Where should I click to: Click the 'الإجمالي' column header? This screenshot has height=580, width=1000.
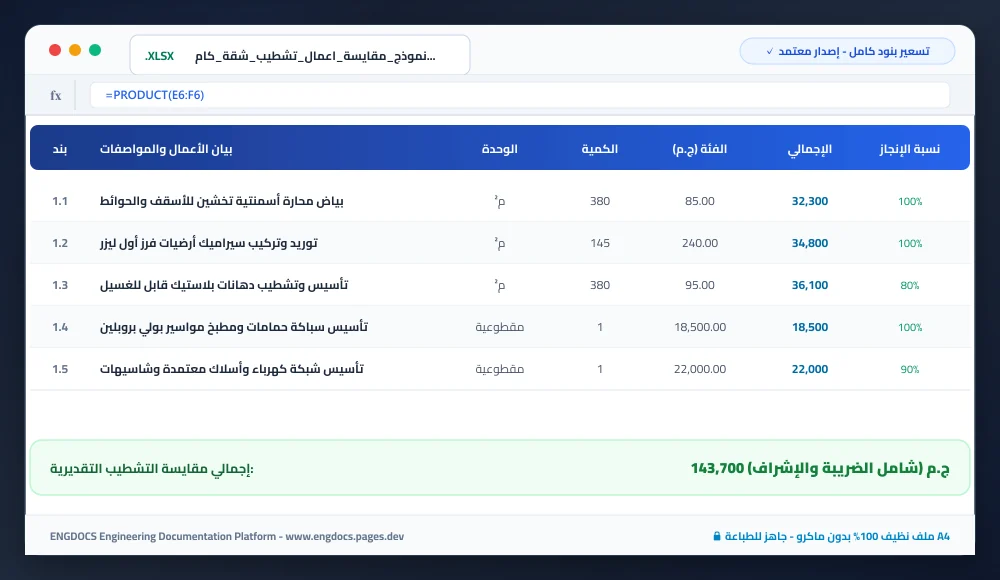coord(809,149)
